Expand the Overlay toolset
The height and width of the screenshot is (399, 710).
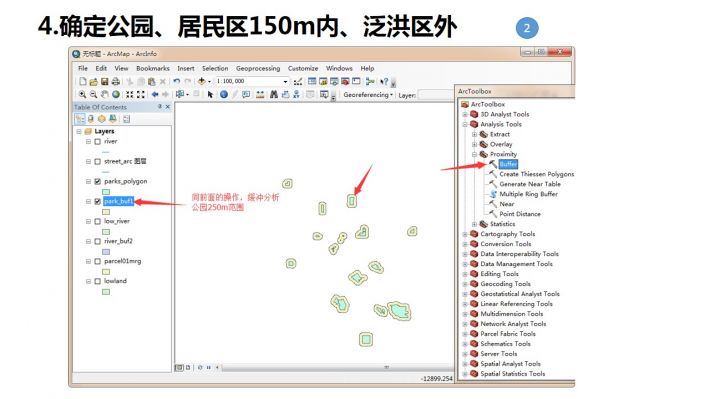point(474,144)
